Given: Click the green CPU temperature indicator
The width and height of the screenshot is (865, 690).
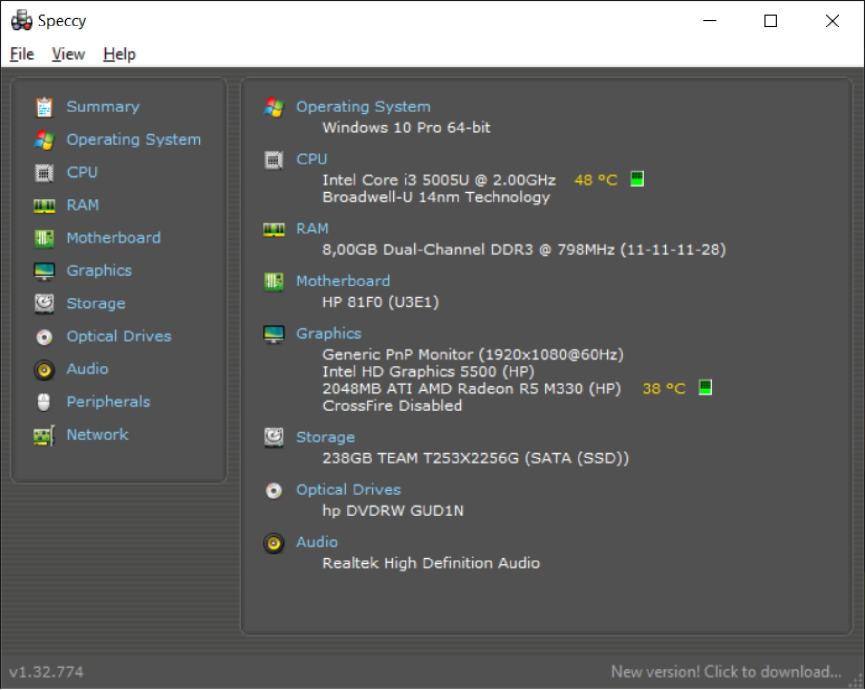Looking at the screenshot, I should (x=637, y=180).
